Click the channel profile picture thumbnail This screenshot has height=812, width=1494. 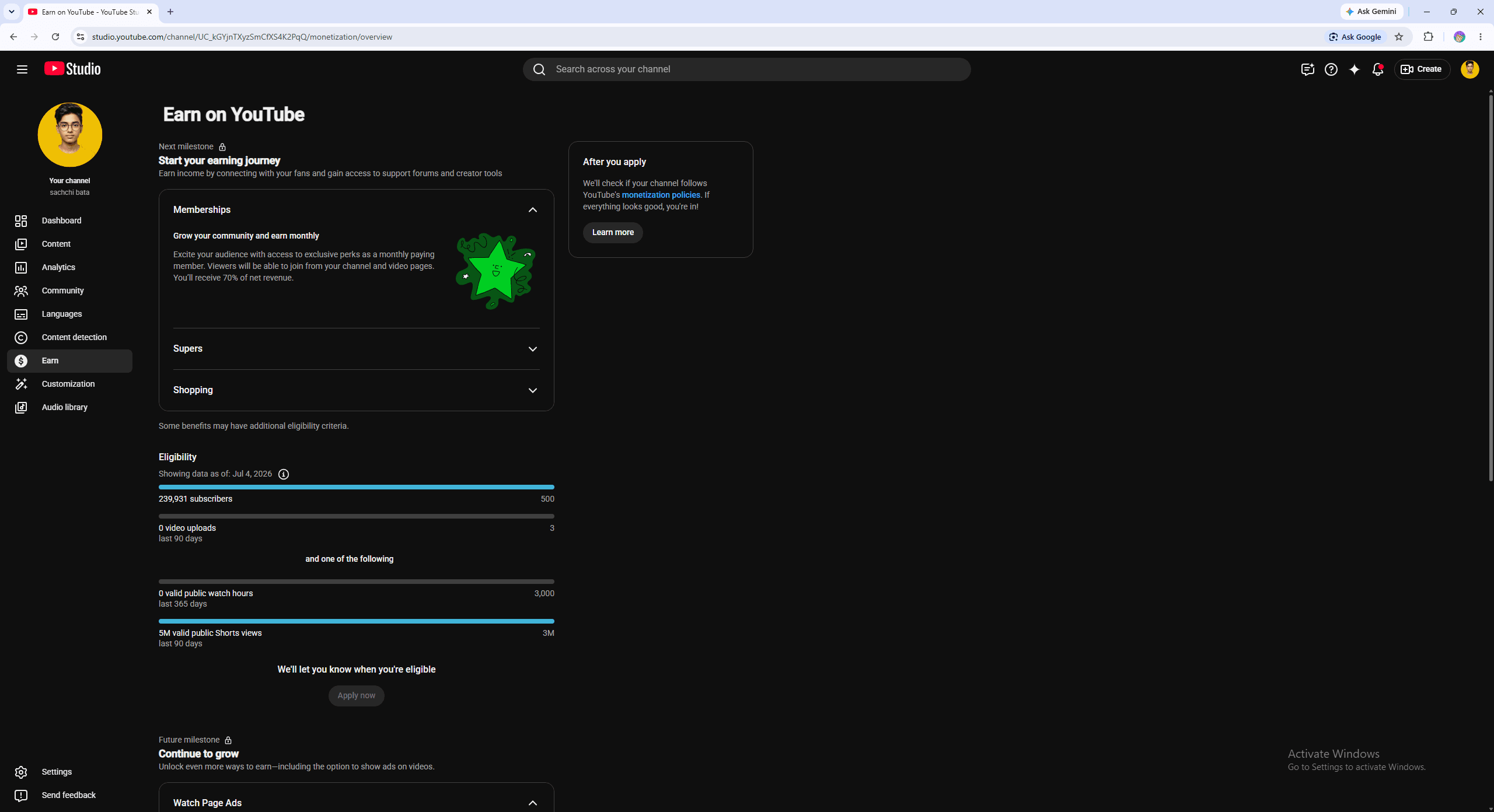[x=70, y=135]
